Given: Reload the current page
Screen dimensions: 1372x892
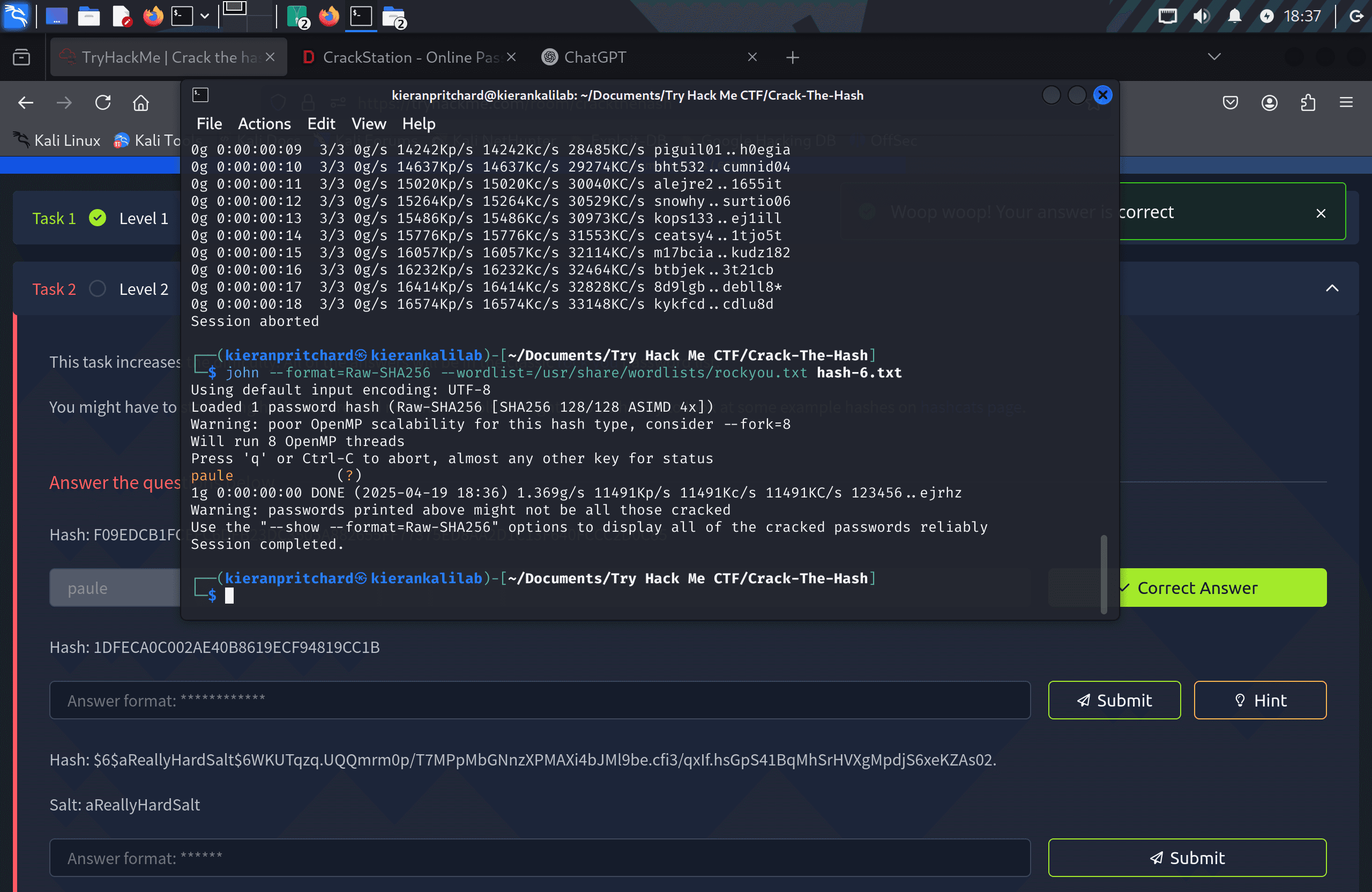Looking at the screenshot, I should click(102, 102).
